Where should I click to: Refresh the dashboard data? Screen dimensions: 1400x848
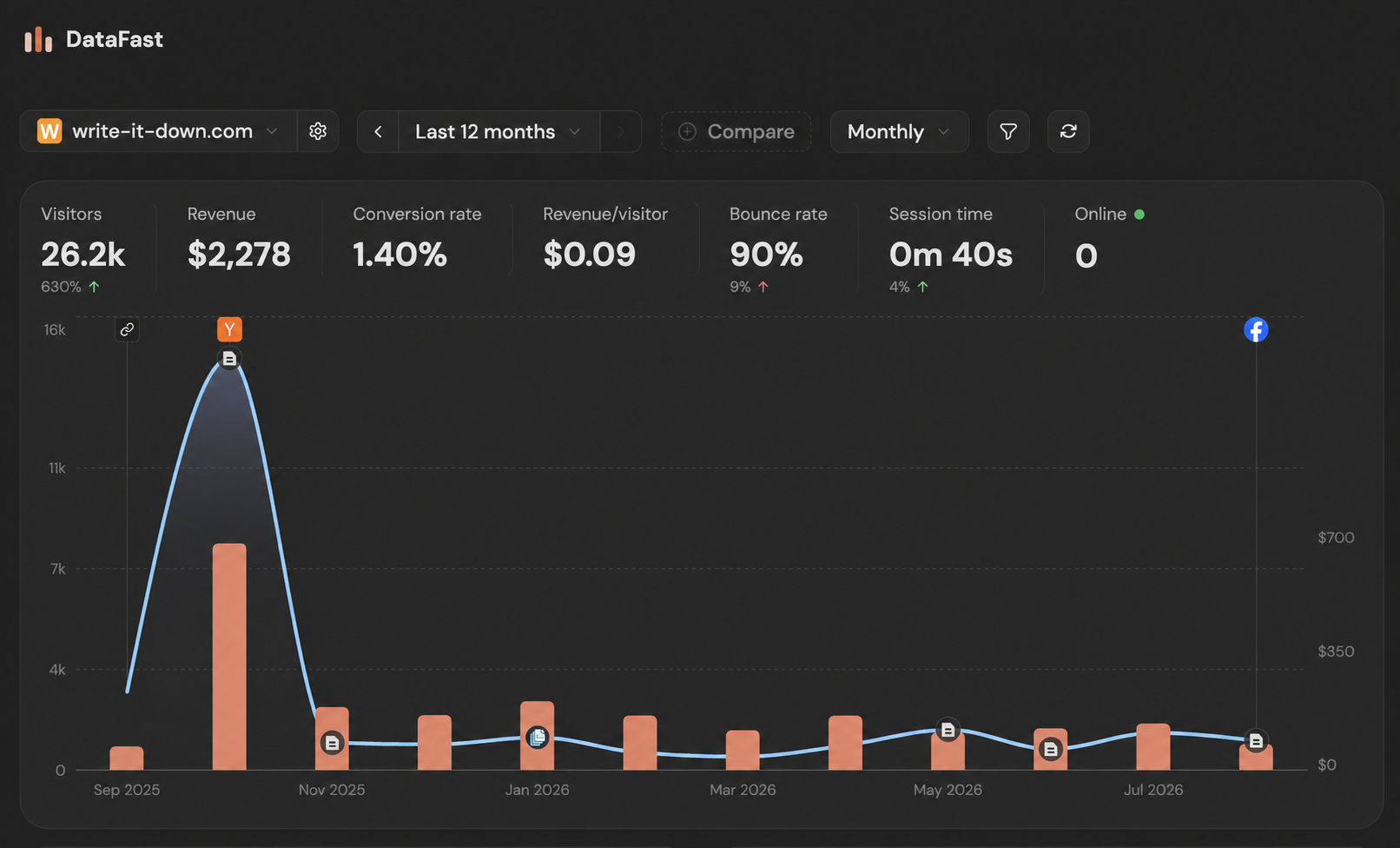point(1068,131)
